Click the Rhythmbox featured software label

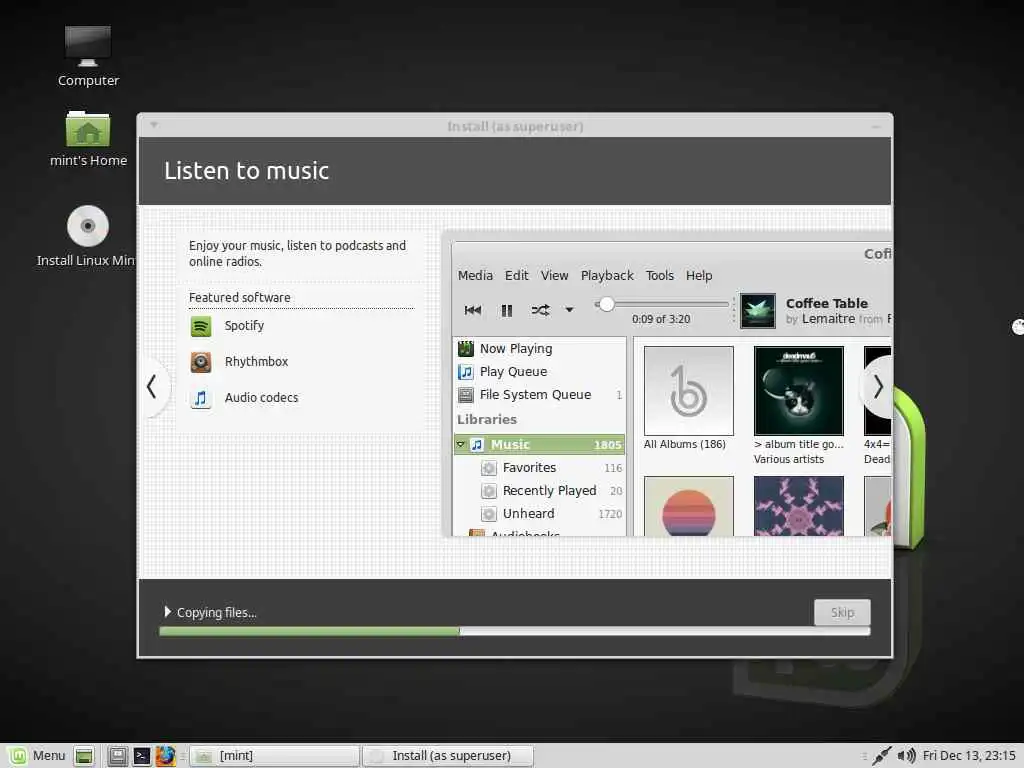click(x=256, y=362)
